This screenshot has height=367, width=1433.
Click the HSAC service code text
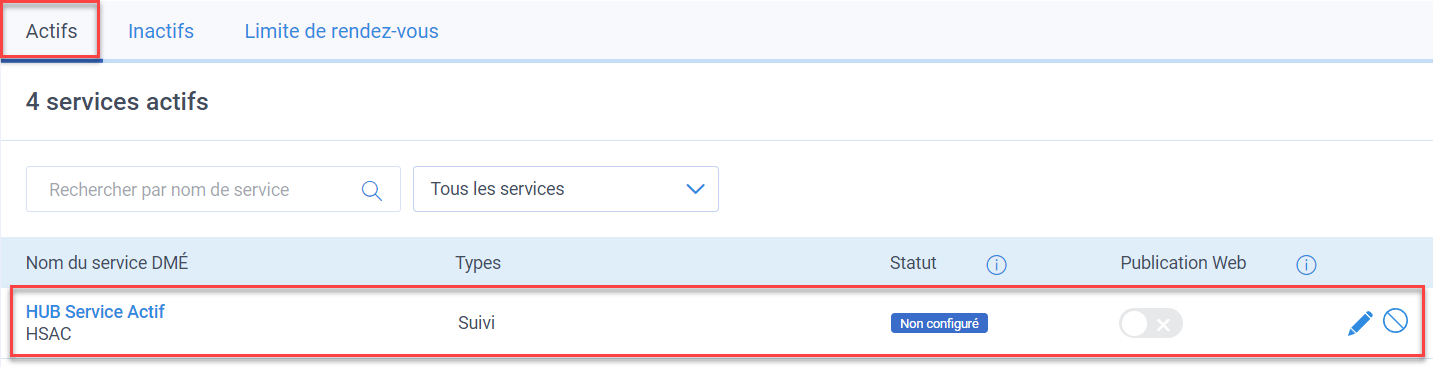[x=49, y=334]
